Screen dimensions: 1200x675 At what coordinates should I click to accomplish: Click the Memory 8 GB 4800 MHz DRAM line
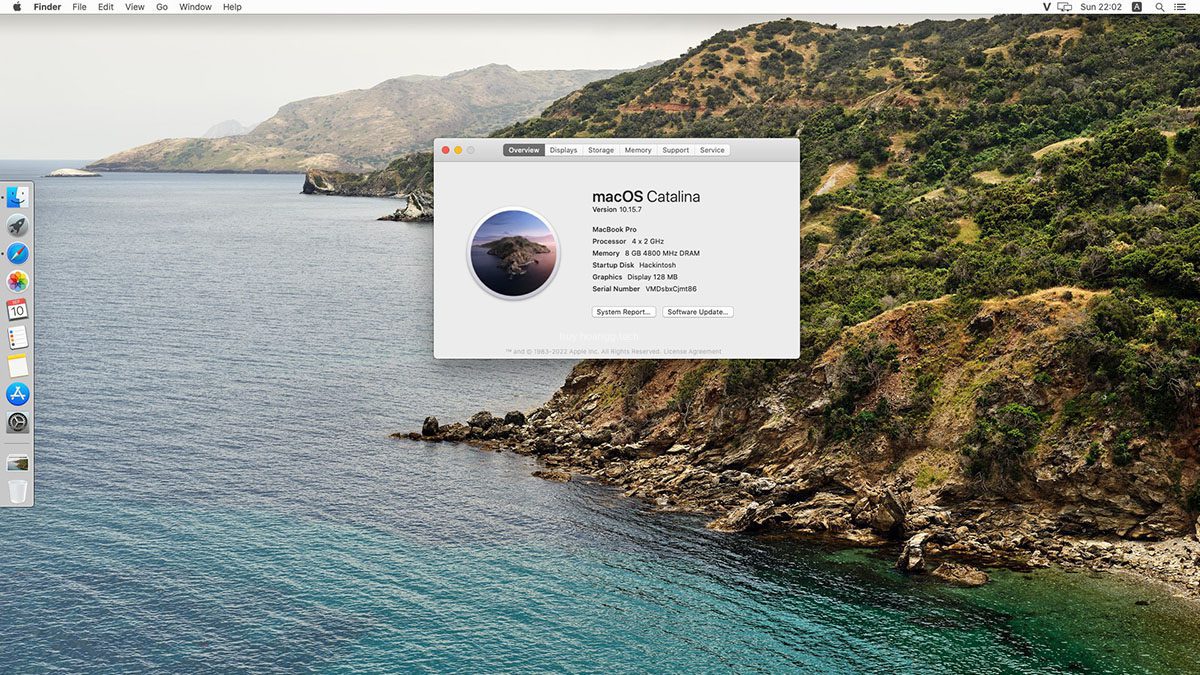point(646,253)
